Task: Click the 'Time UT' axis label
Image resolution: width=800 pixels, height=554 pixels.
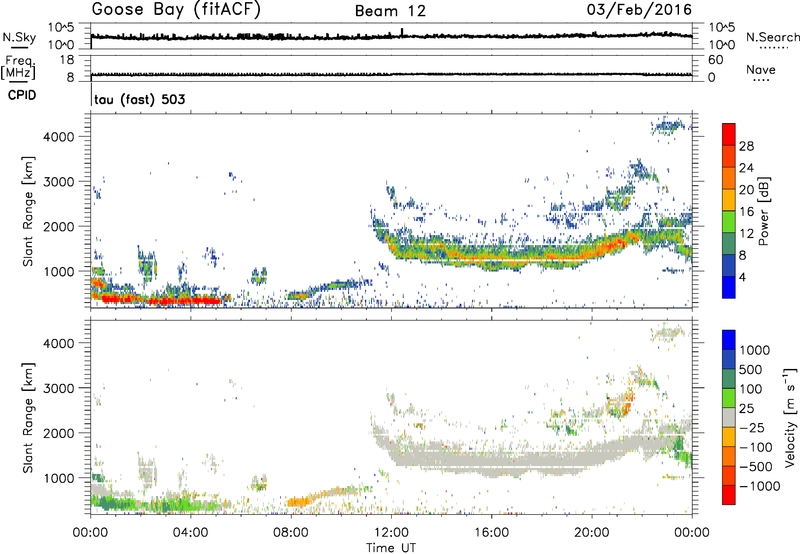Action: 391,548
